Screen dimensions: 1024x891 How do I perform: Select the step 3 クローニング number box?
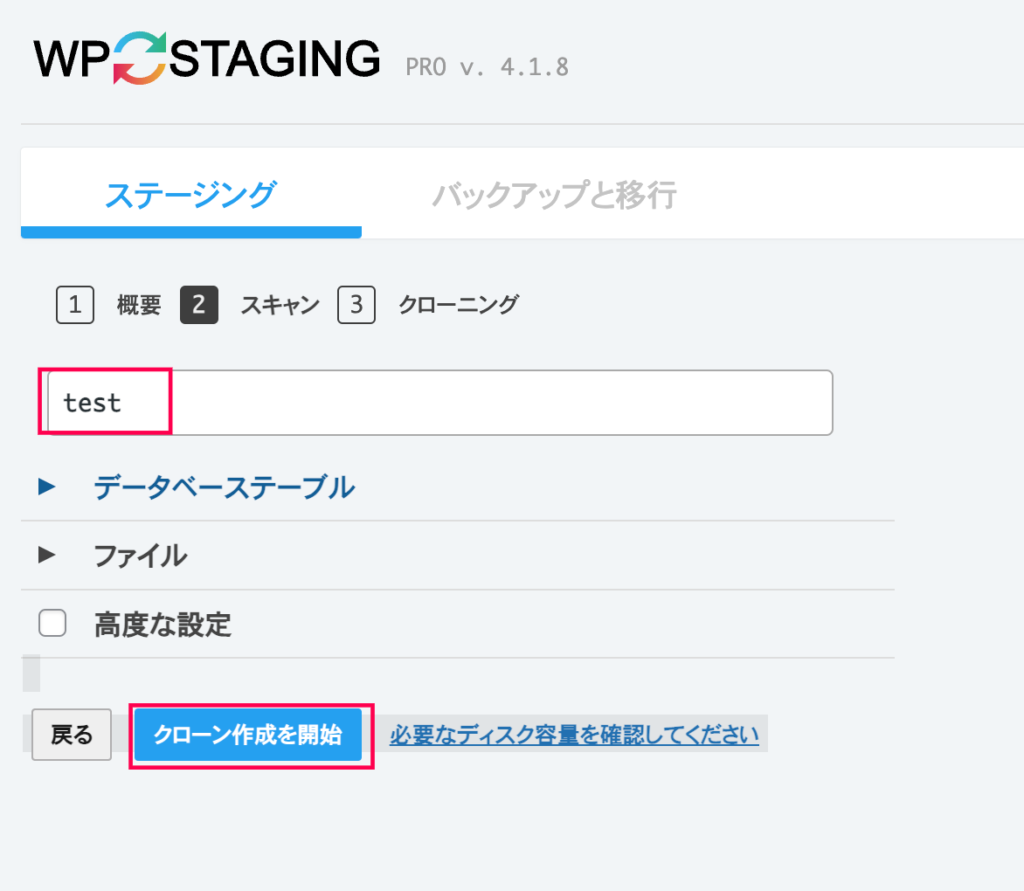356,304
